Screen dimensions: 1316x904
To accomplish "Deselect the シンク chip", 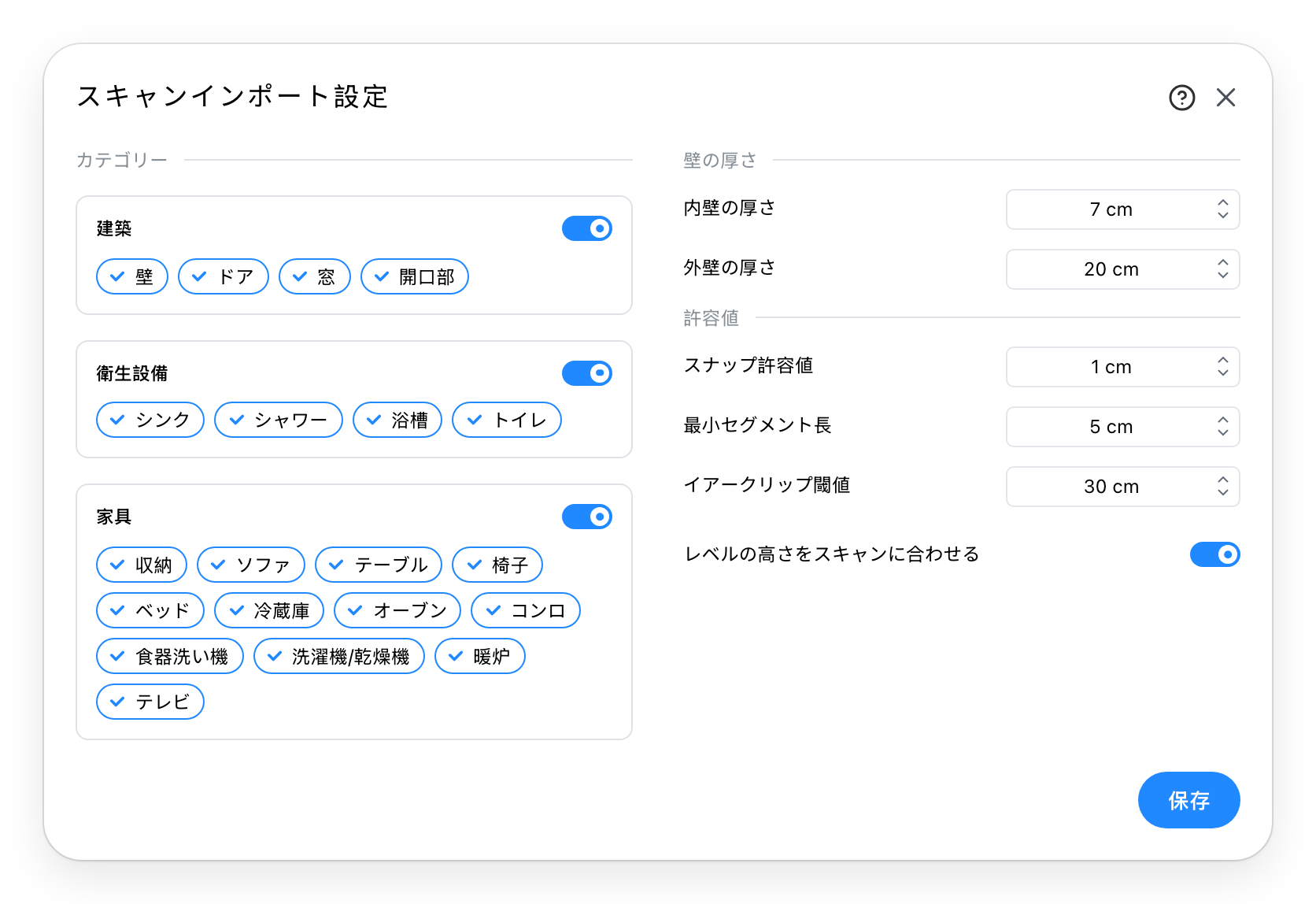I will (x=150, y=420).
